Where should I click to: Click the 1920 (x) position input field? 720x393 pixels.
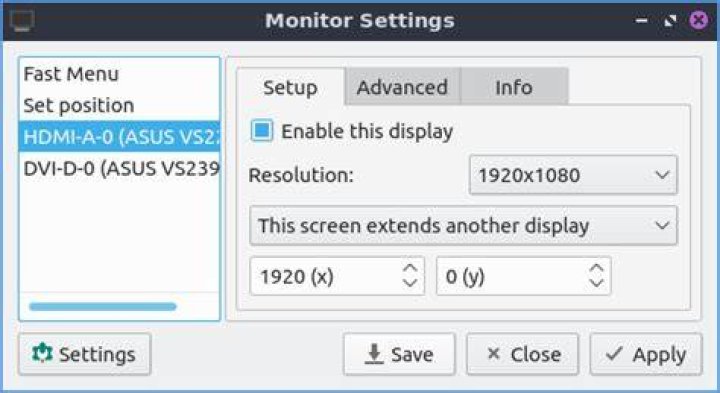pyautogui.click(x=325, y=276)
